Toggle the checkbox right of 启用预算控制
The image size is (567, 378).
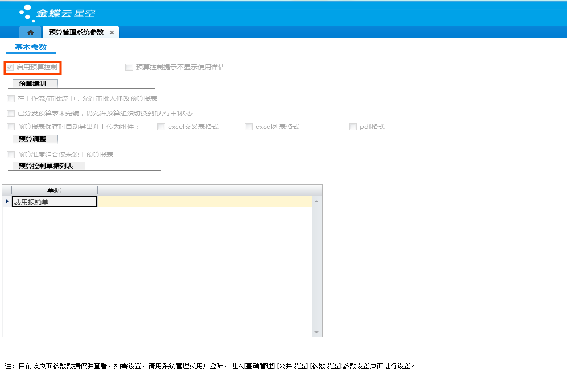click(x=128, y=67)
